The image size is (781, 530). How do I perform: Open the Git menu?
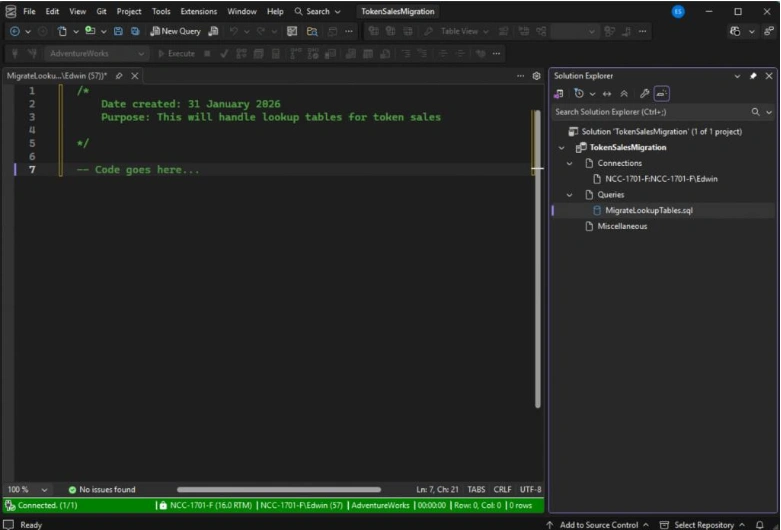(101, 11)
